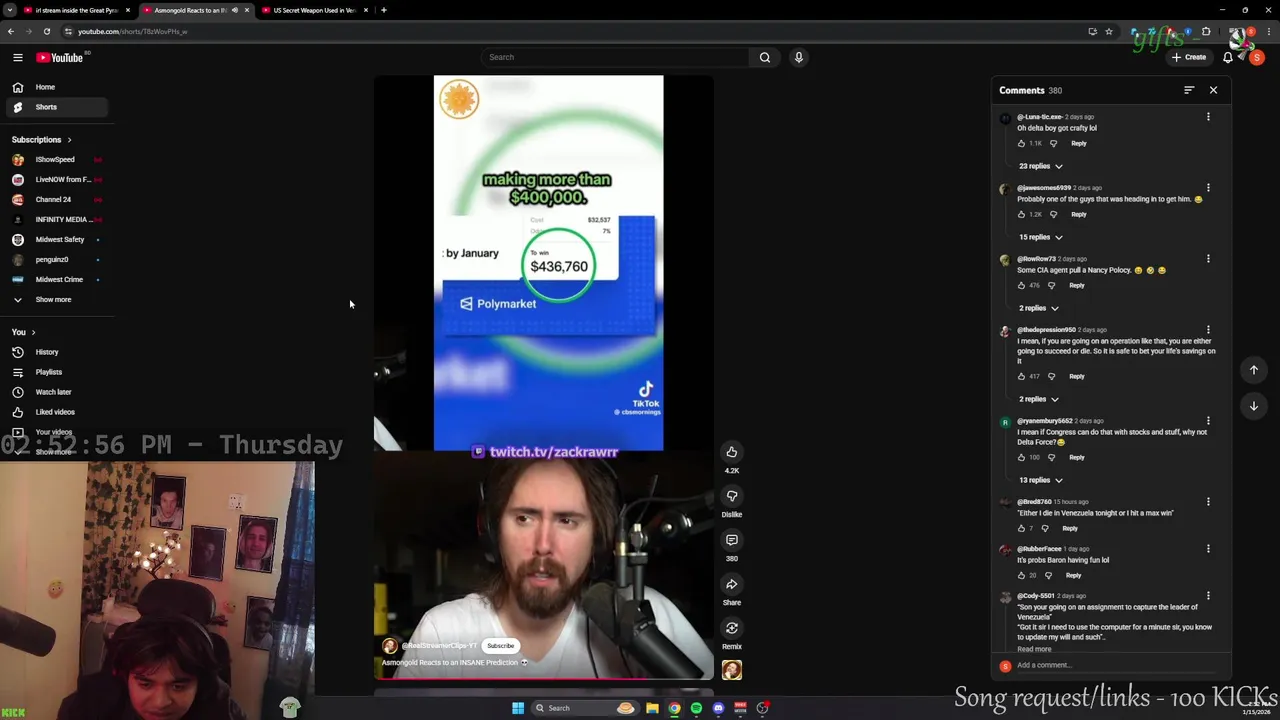
Task: Open the Chrome tab search dropdown
Action: pos(10,10)
